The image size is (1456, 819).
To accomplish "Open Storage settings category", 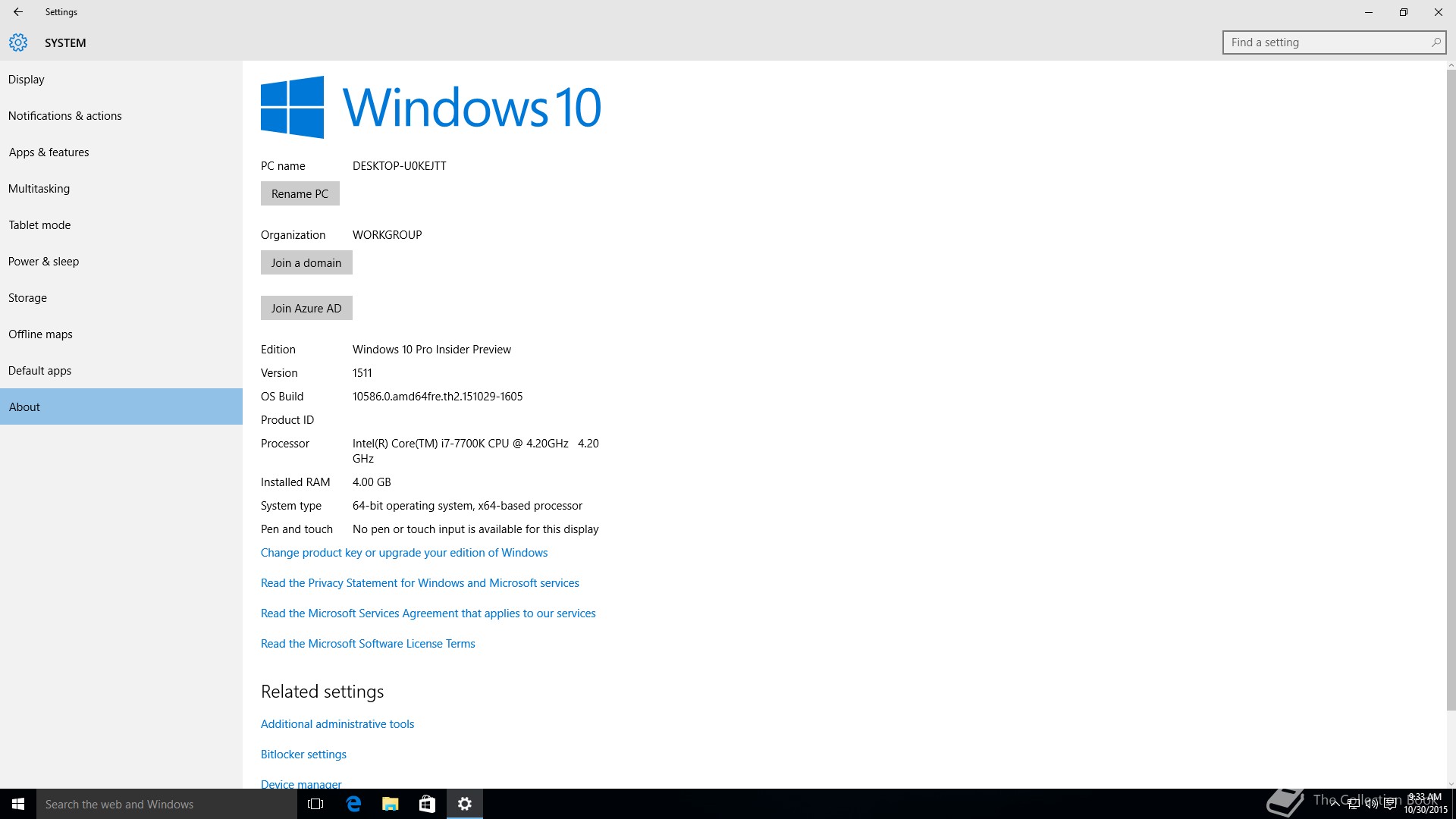I will click(x=121, y=298).
